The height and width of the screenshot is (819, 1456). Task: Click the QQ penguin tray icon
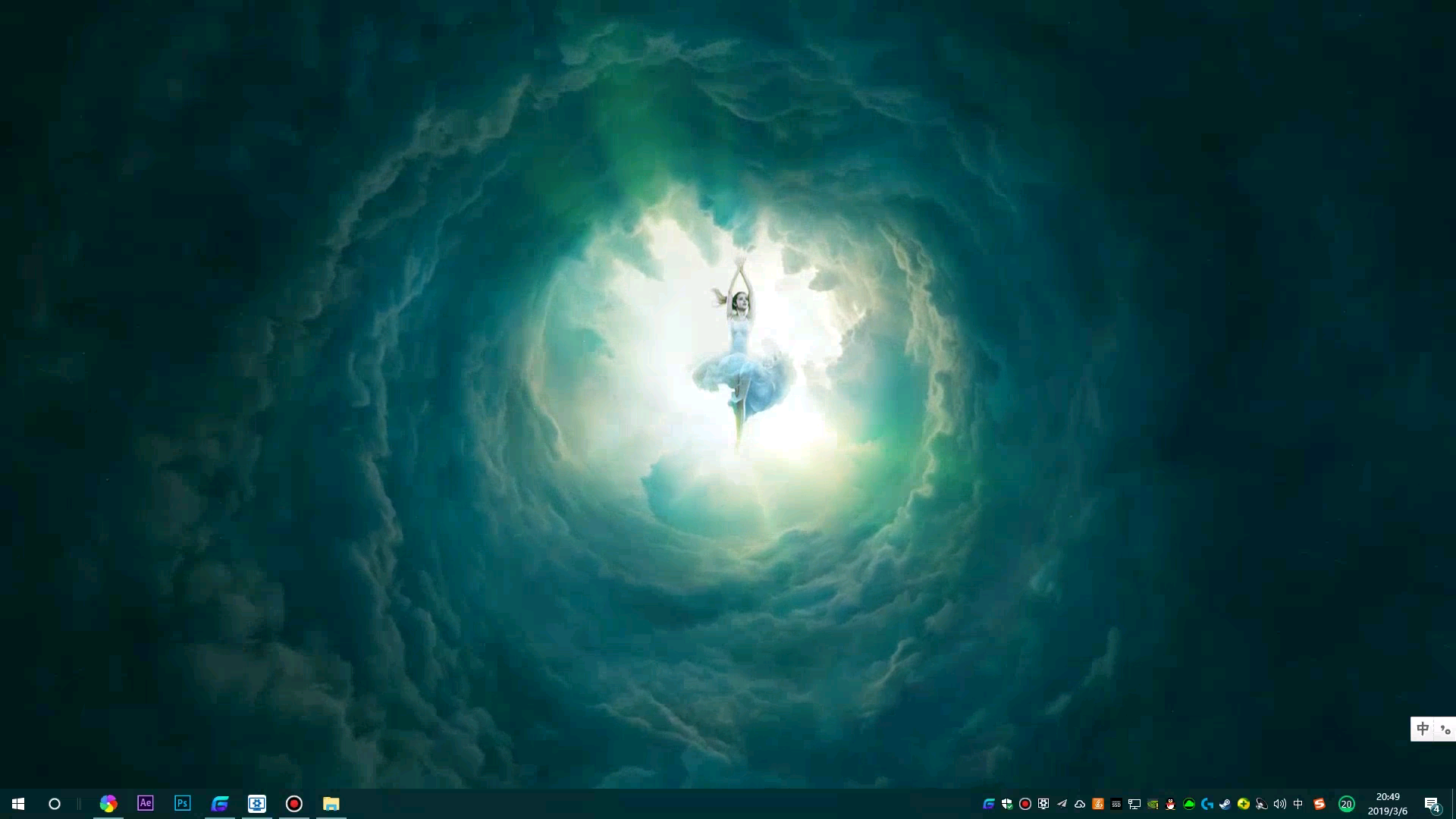(1171, 804)
